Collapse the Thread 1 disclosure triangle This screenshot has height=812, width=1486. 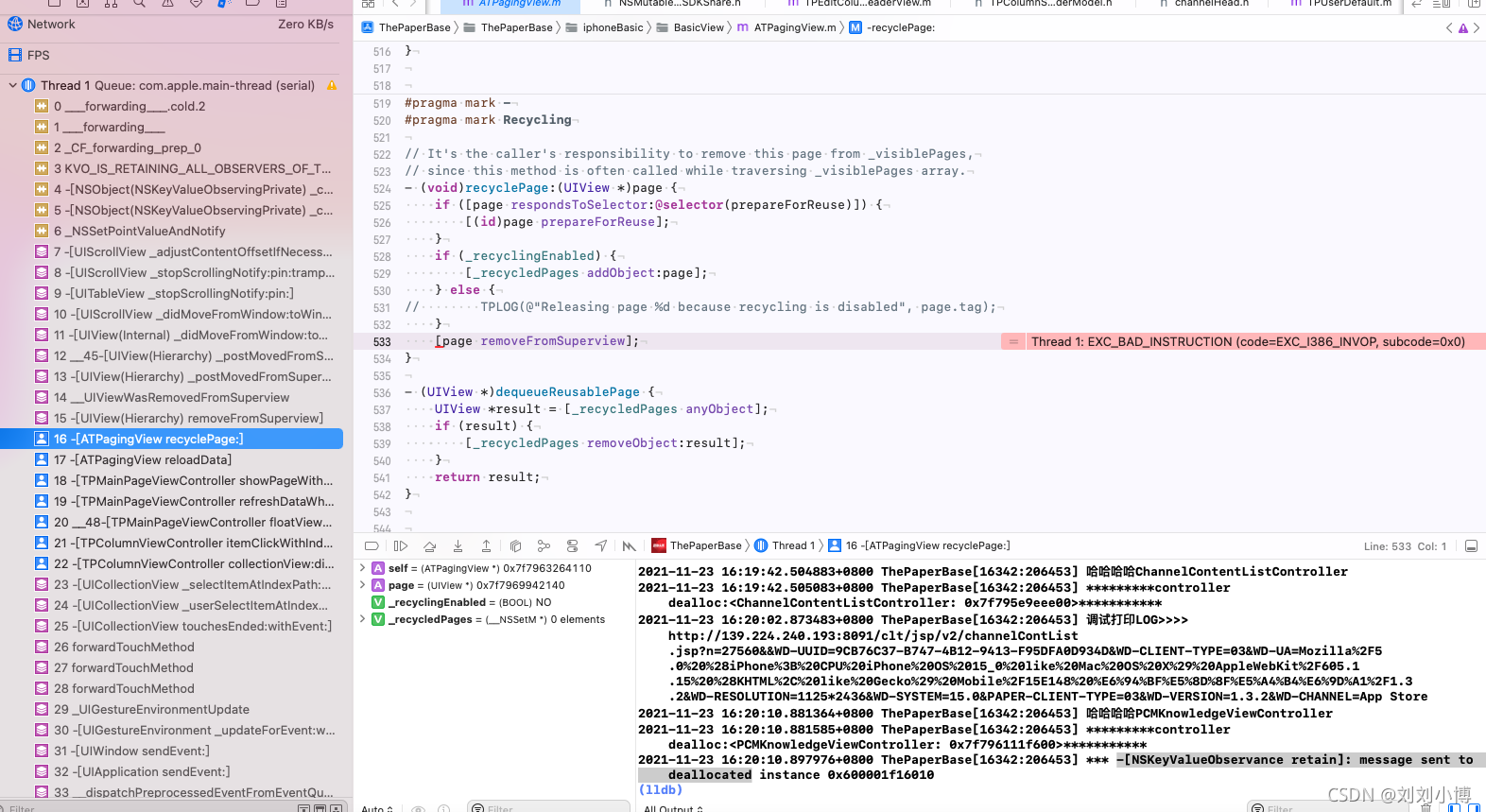(x=12, y=85)
